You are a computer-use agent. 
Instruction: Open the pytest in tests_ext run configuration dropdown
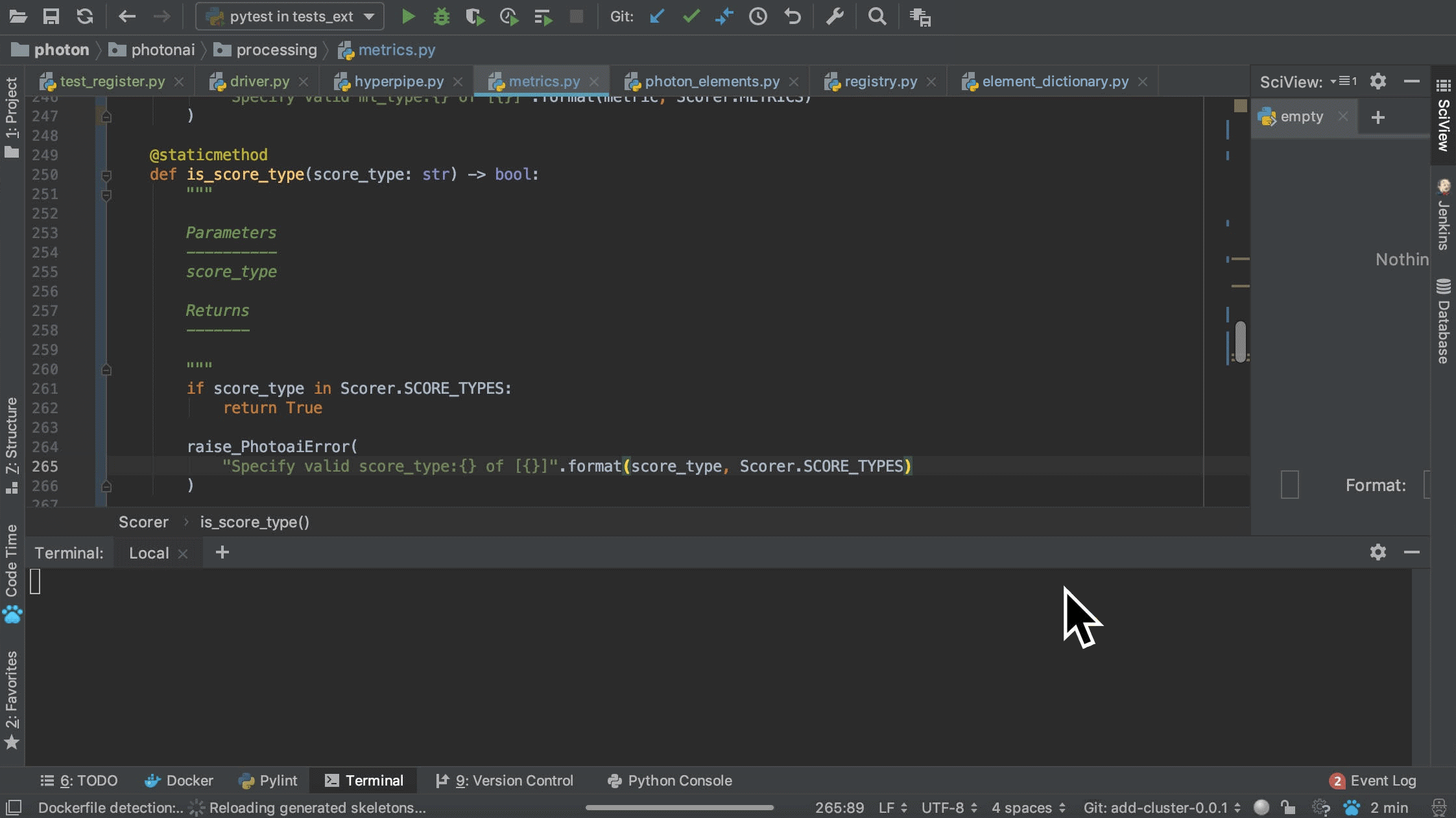pos(290,17)
